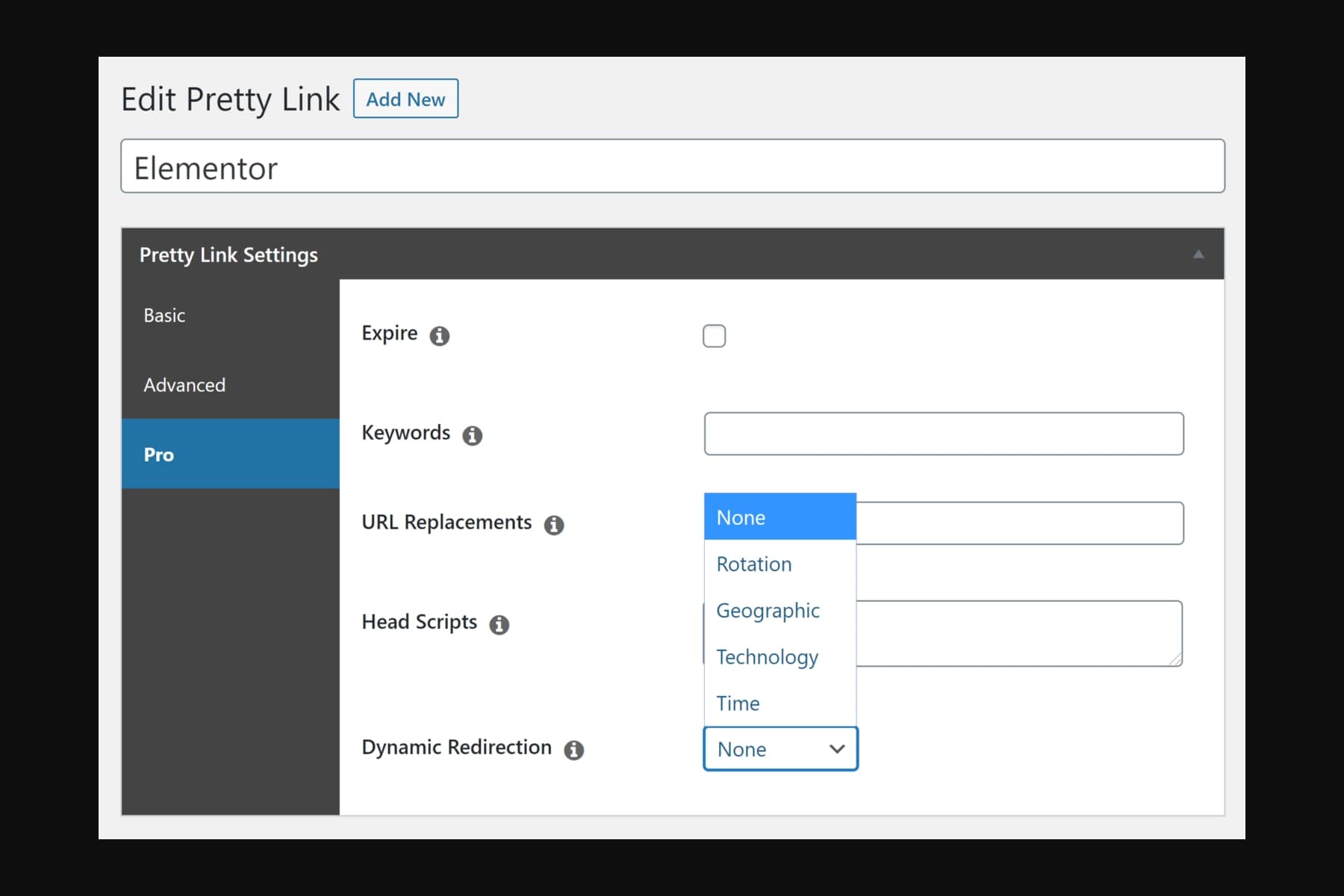Click the Keywords info icon
This screenshot has width=1344, height=896.
[473, 436]
